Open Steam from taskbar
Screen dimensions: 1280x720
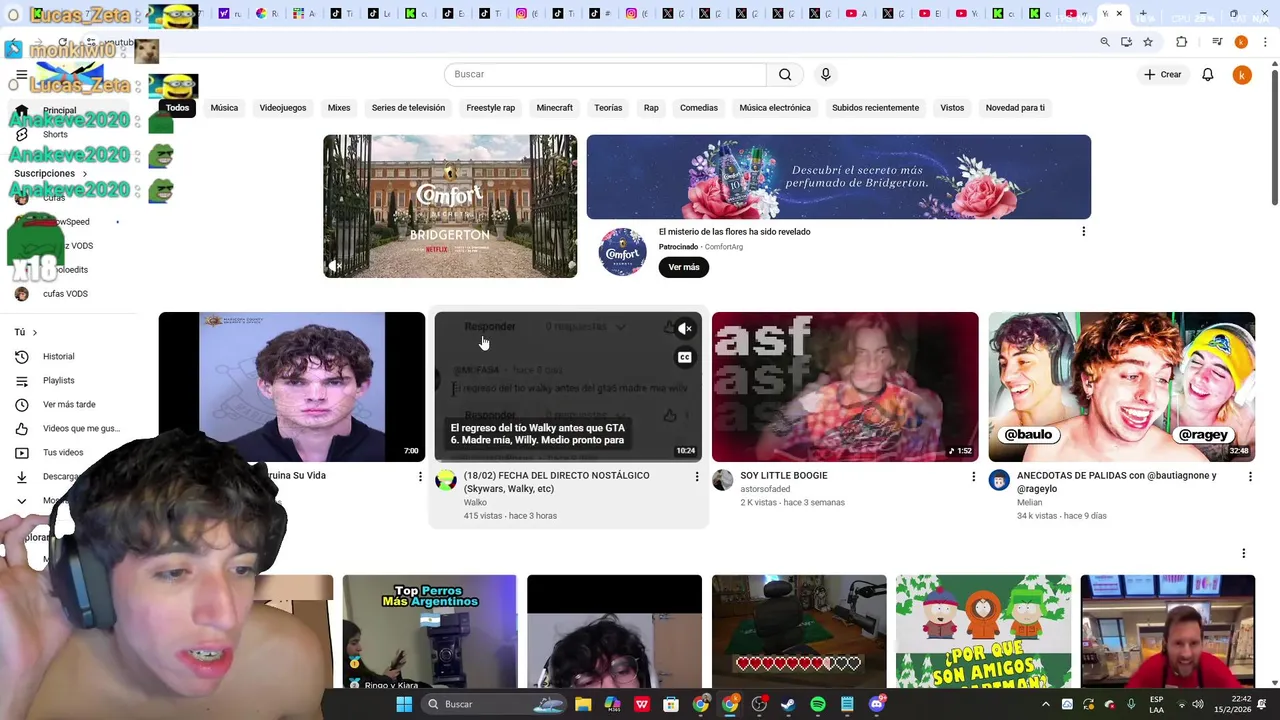789,704
